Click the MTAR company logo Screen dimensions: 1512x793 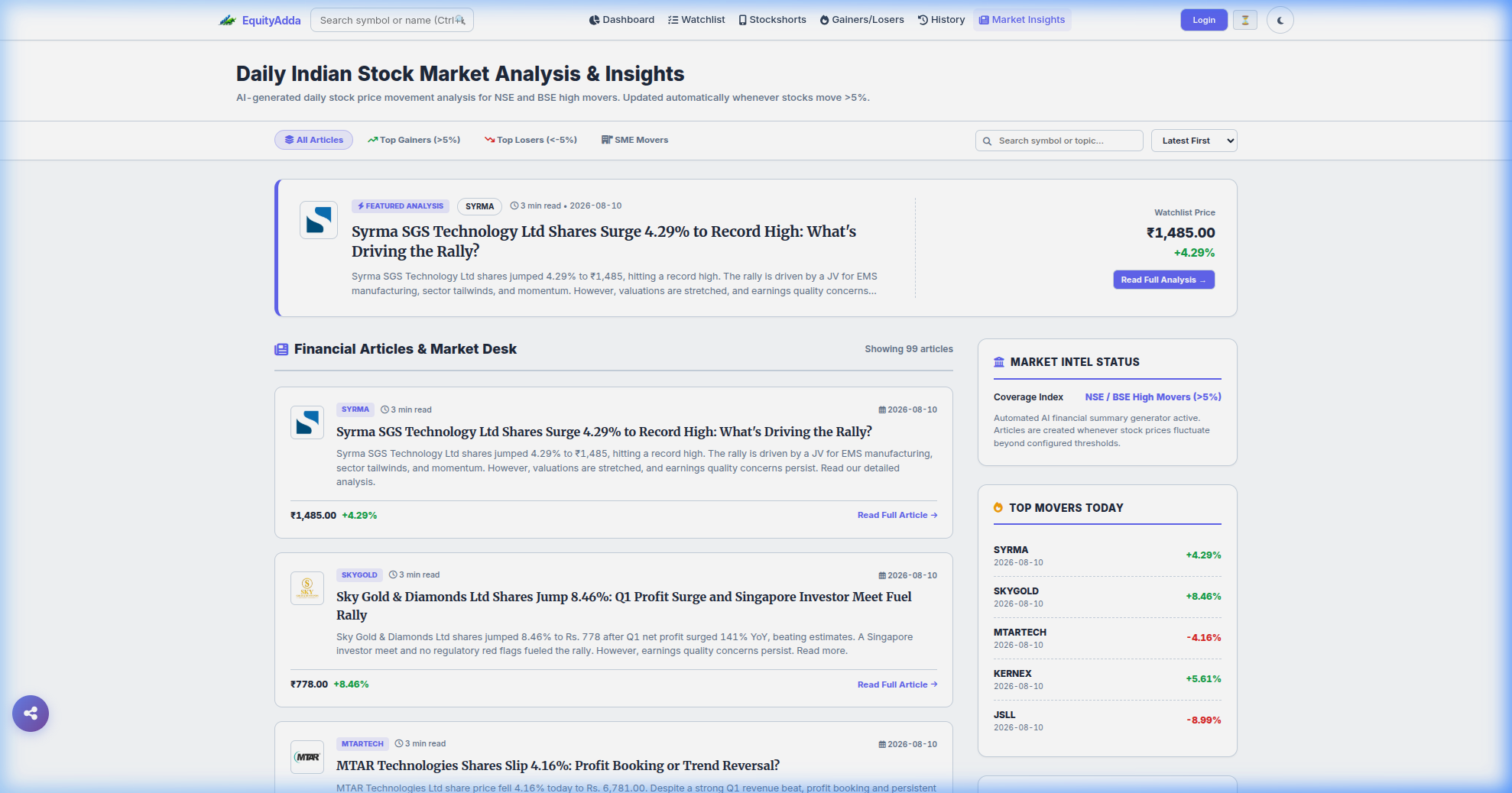pos(307,757)
